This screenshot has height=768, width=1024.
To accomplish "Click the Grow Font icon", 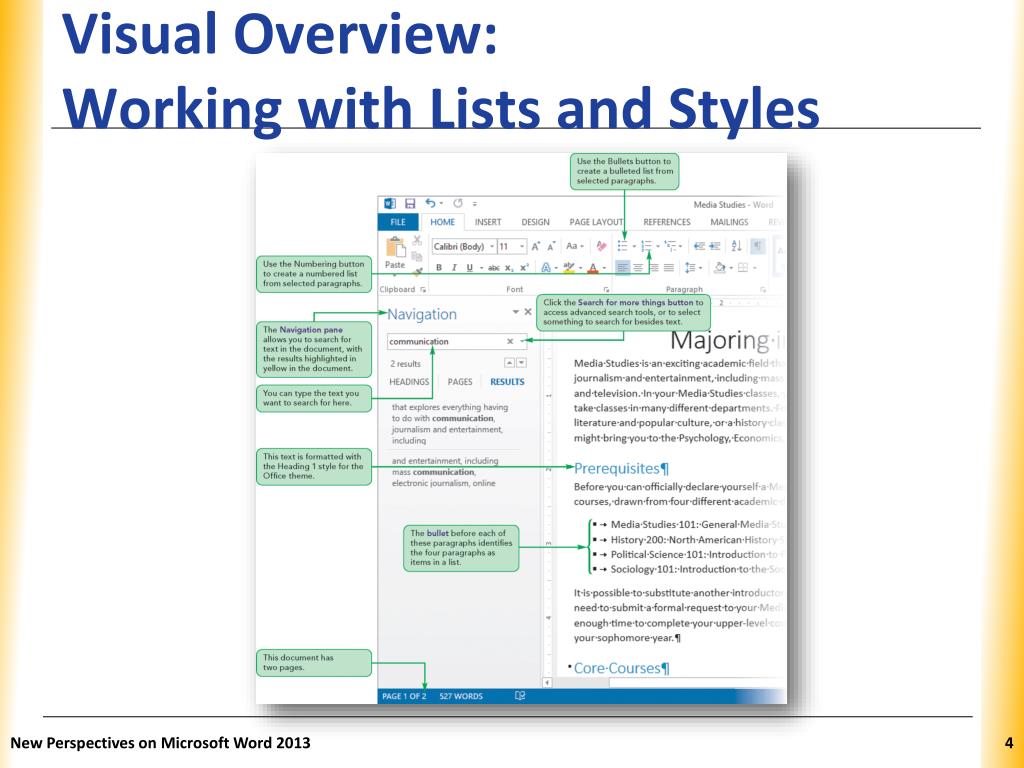I will (x=536, y=246).
